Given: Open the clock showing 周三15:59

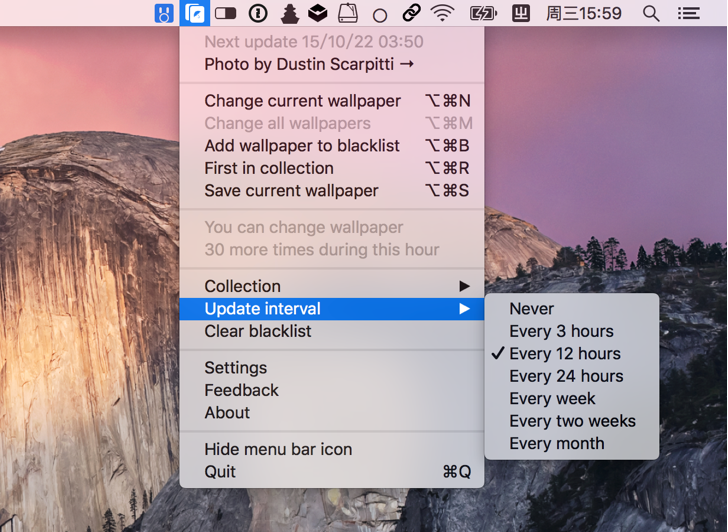Looking at the screenshot, I should [584, 13].
